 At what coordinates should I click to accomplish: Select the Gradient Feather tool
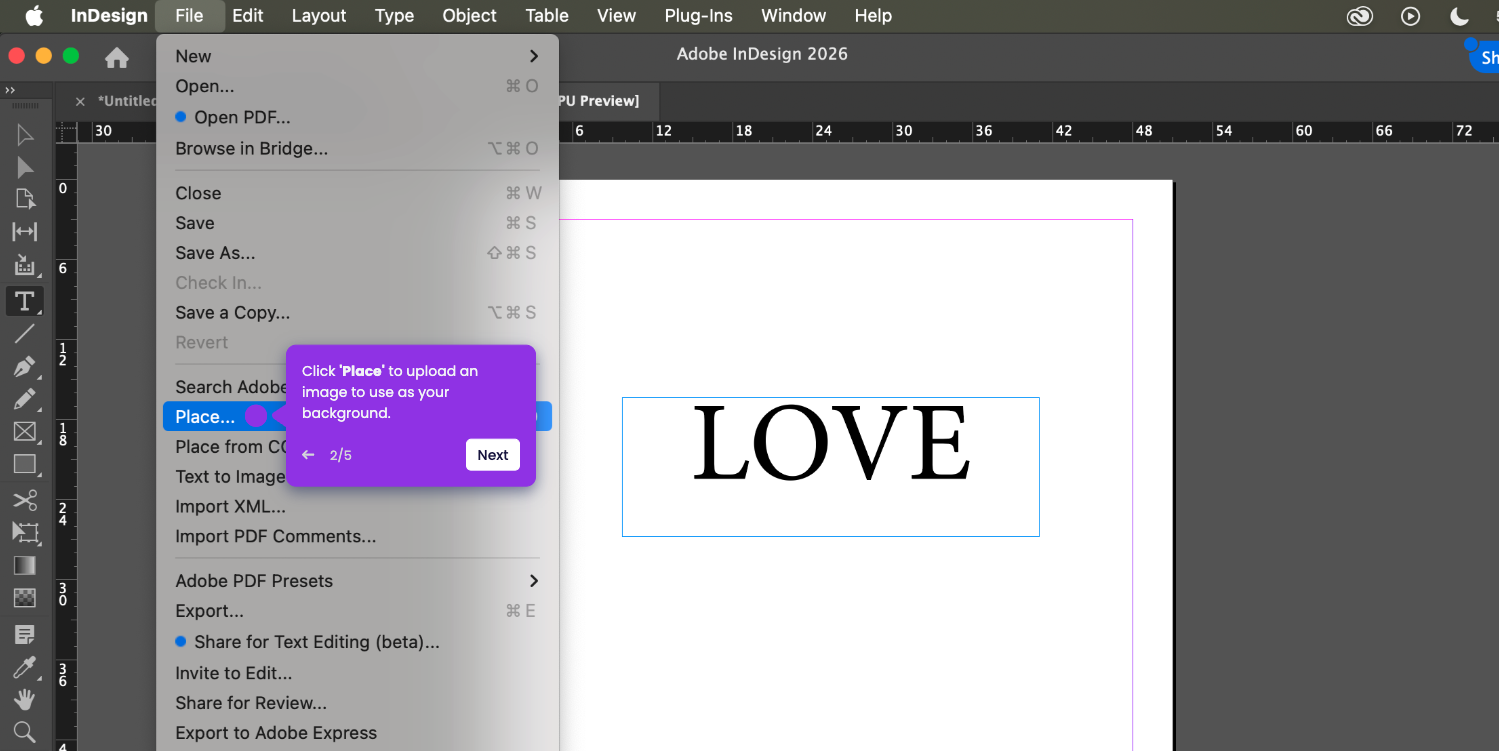point(25,598)
